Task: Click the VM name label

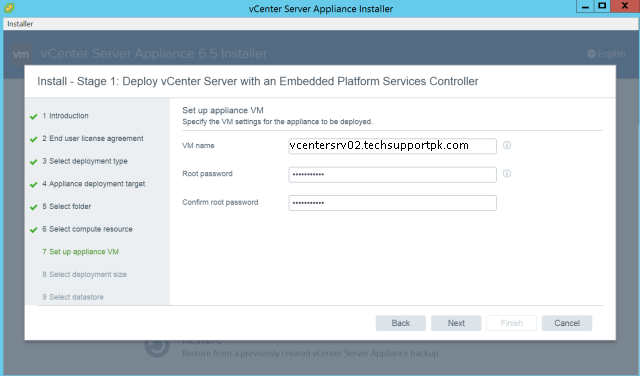Action: point(198,145)
